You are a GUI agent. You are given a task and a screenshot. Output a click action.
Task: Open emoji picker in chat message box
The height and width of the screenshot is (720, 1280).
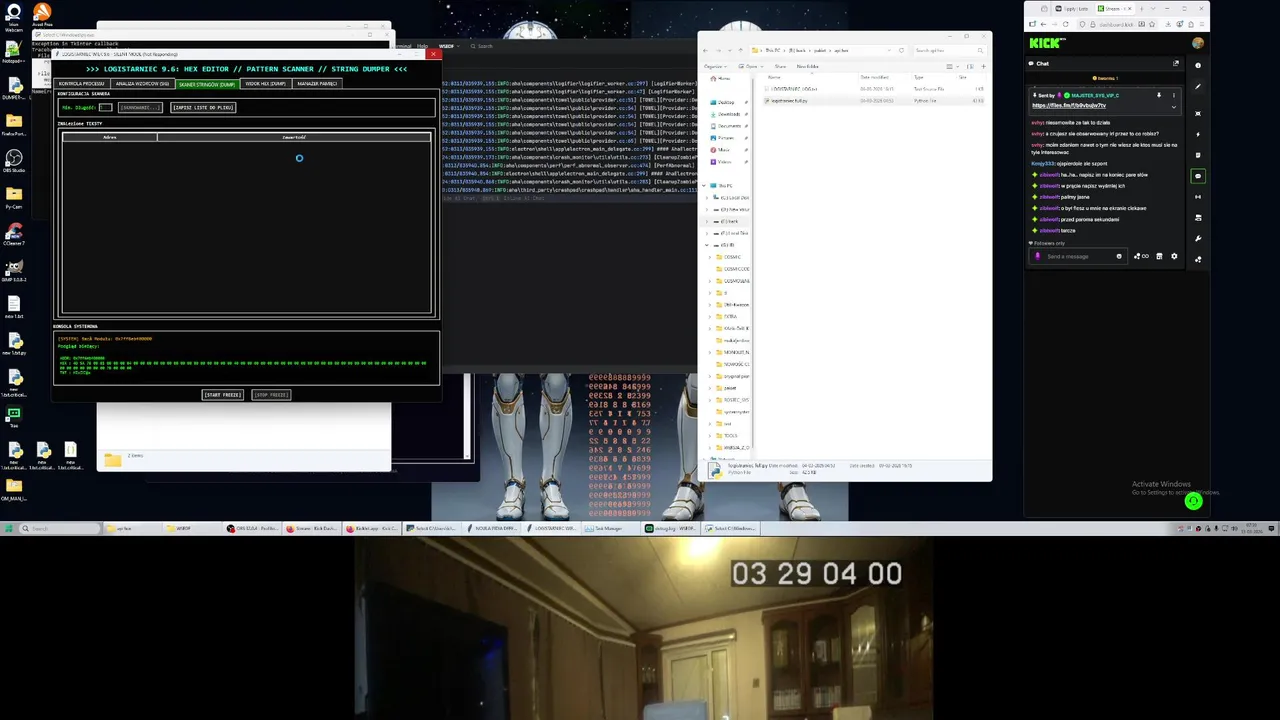(1119, 256)
